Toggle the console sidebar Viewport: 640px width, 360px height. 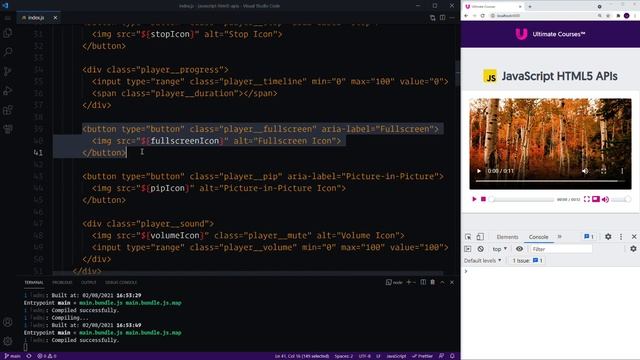(468, 249)
